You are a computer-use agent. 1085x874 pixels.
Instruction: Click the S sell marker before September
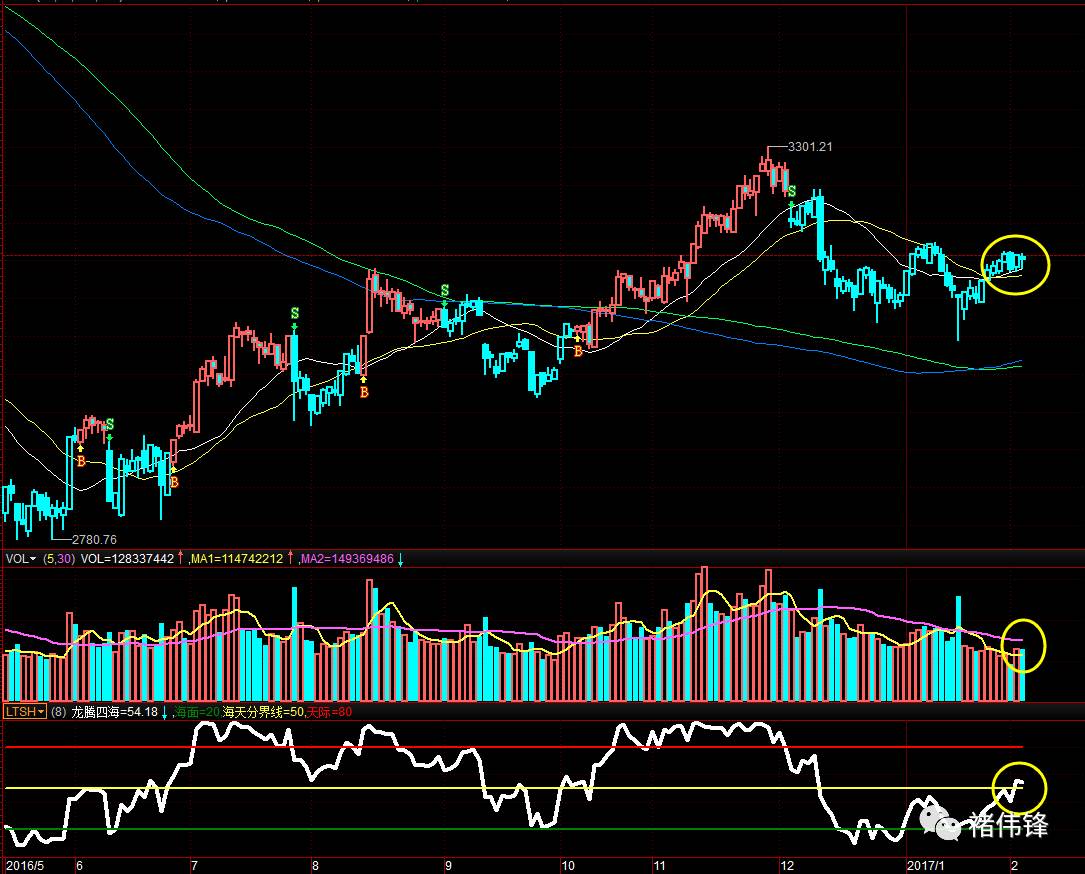445,290
